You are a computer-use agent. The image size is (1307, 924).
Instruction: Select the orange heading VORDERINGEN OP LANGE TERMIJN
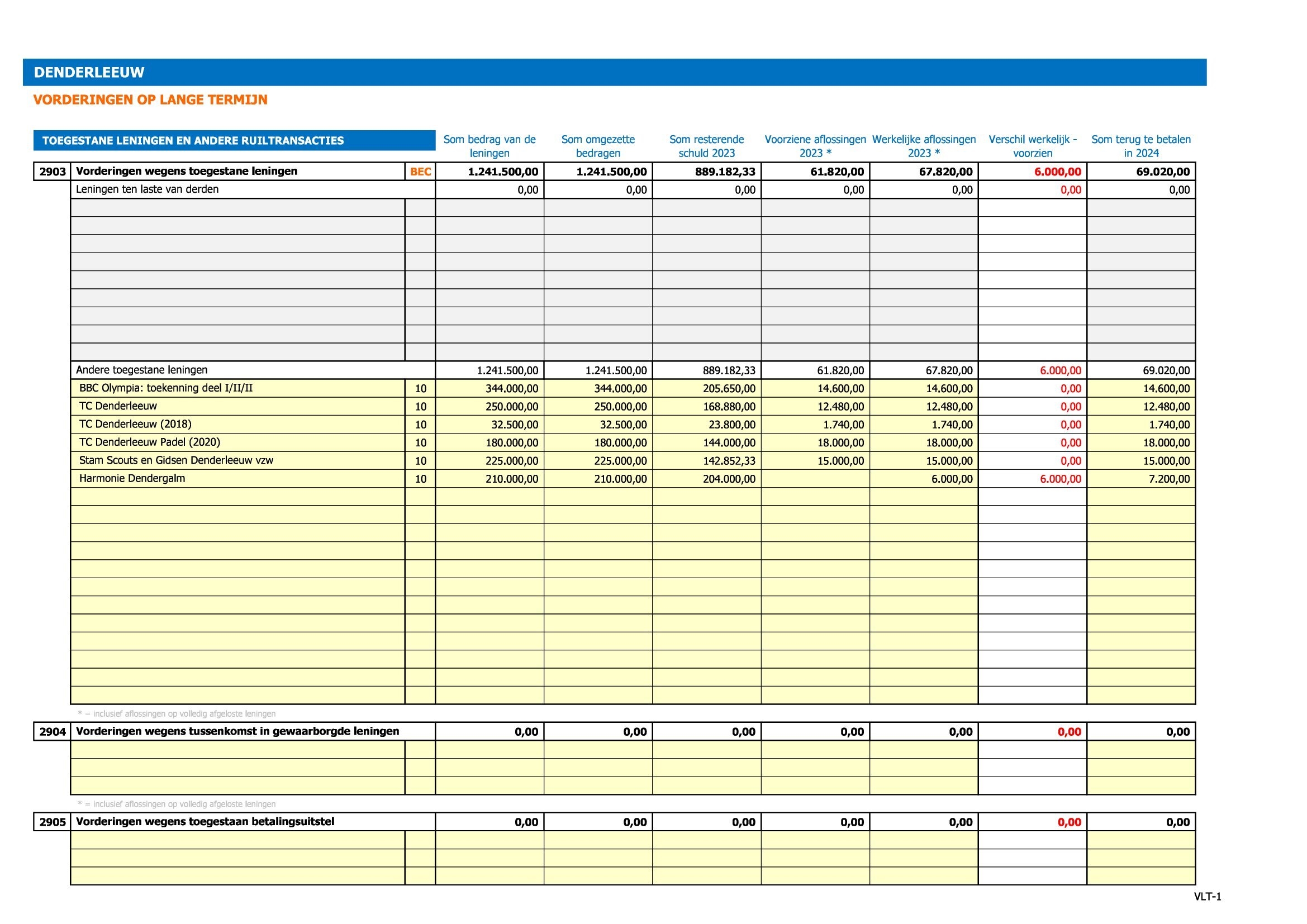(x=150, y=99)
